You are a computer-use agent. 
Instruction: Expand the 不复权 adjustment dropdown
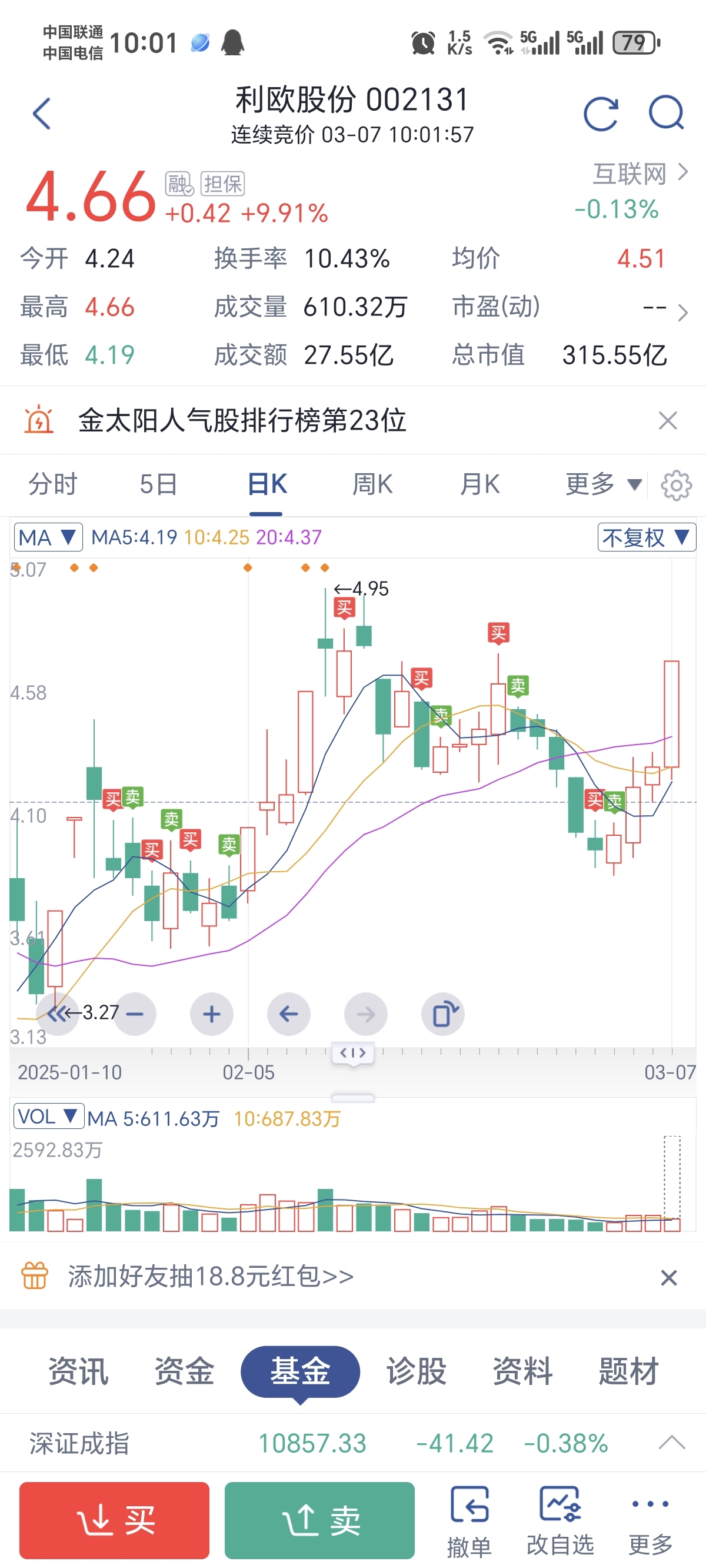(x=646, y=537)
